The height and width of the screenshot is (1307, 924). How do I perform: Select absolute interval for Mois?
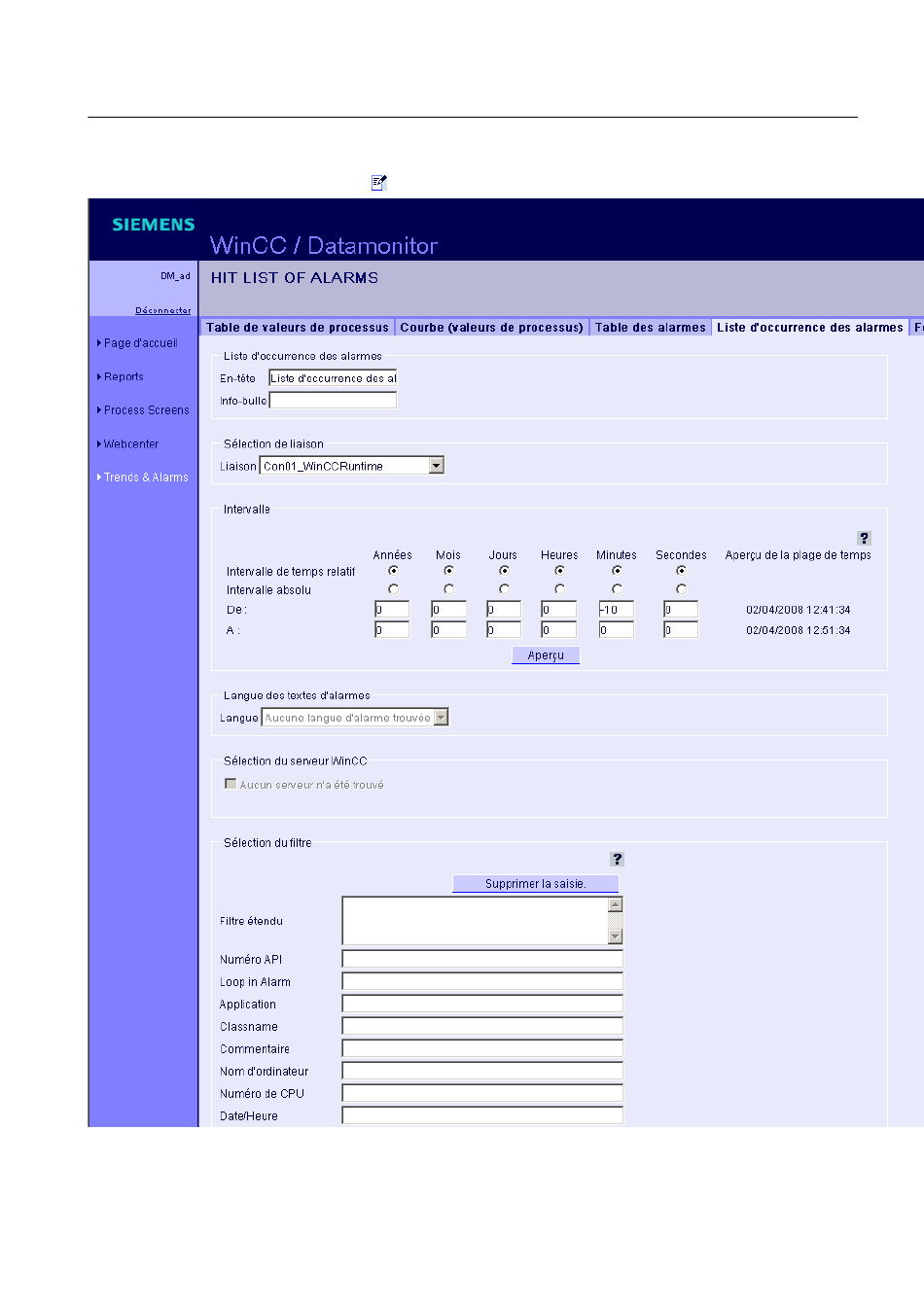[448, 589]
